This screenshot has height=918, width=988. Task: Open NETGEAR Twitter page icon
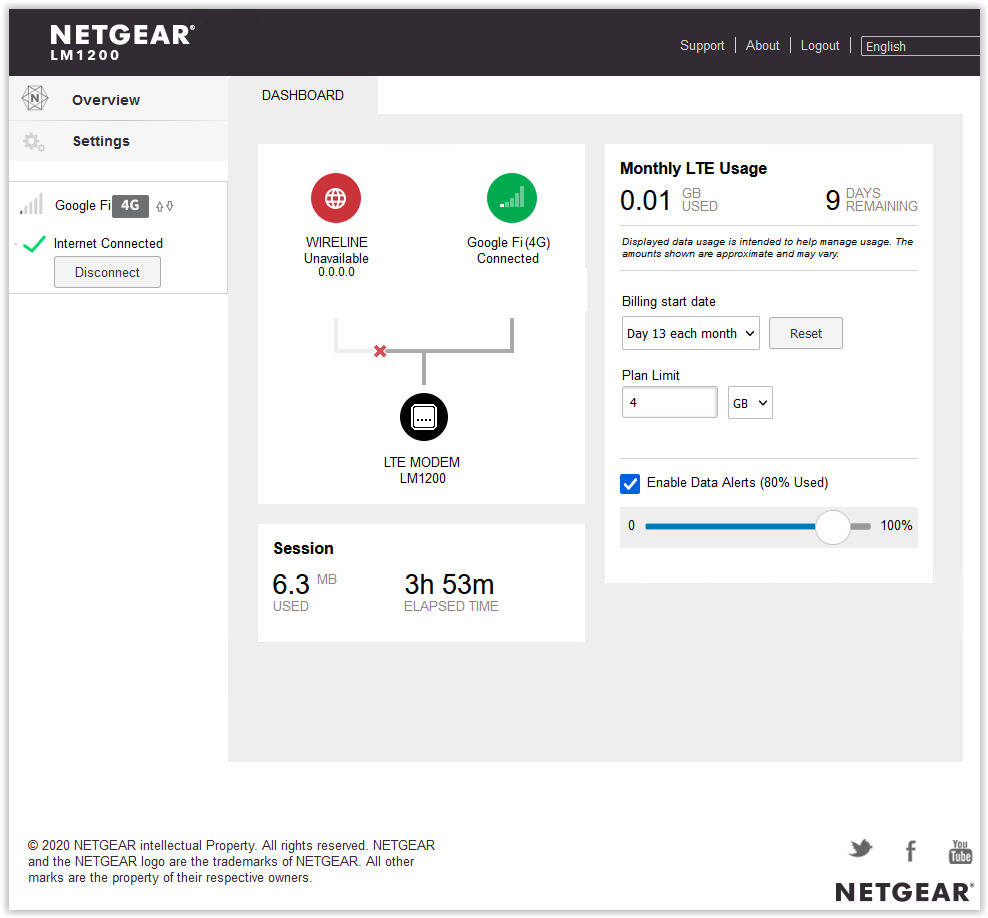coord(860,850)
